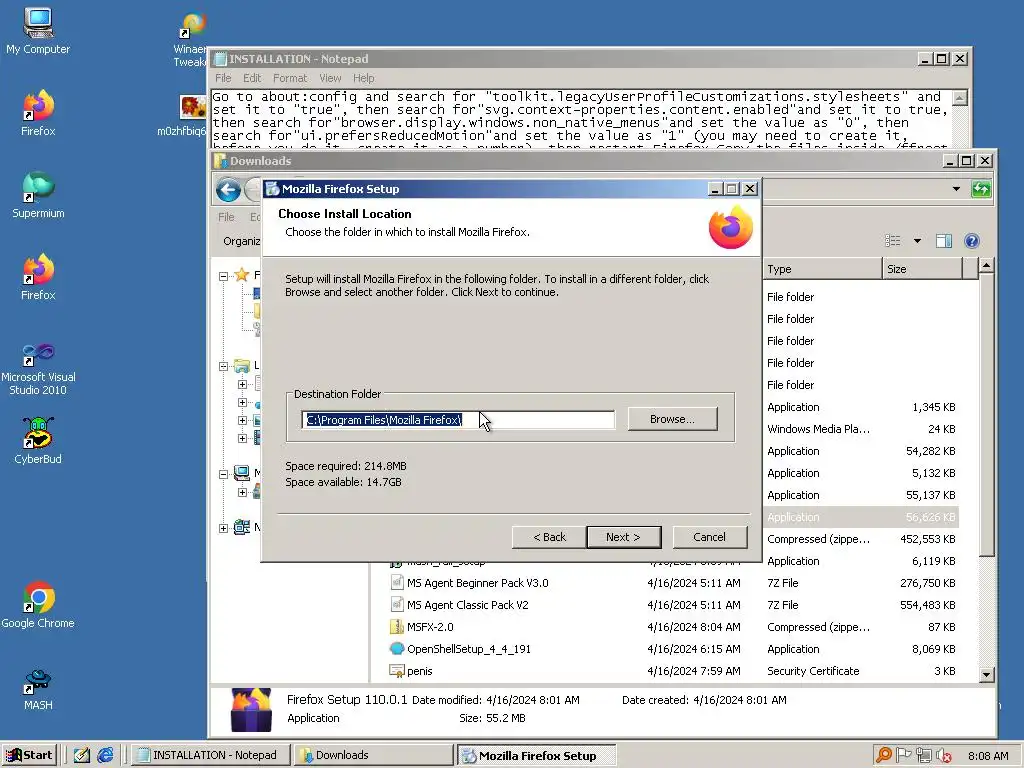Select the CyberBud desktop icon

38,440
